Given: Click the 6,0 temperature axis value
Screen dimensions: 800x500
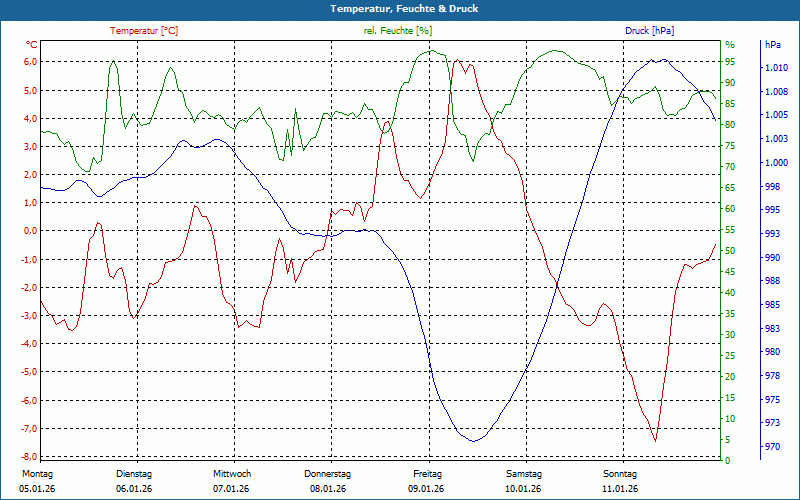Looking at the screenshot, I should [x=31, y=62].
